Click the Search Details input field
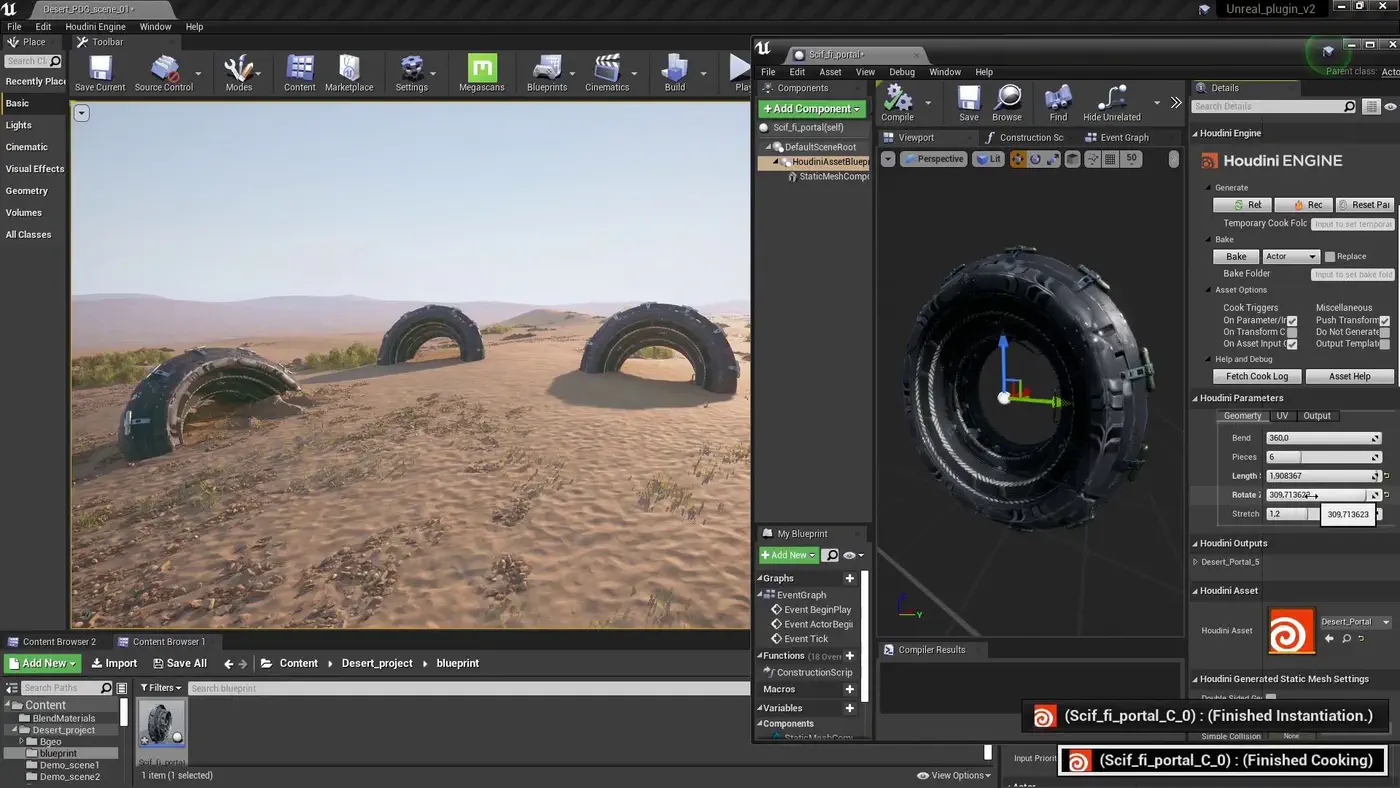The width and height of the screenshot is (1400, 788). point(1273,106)
